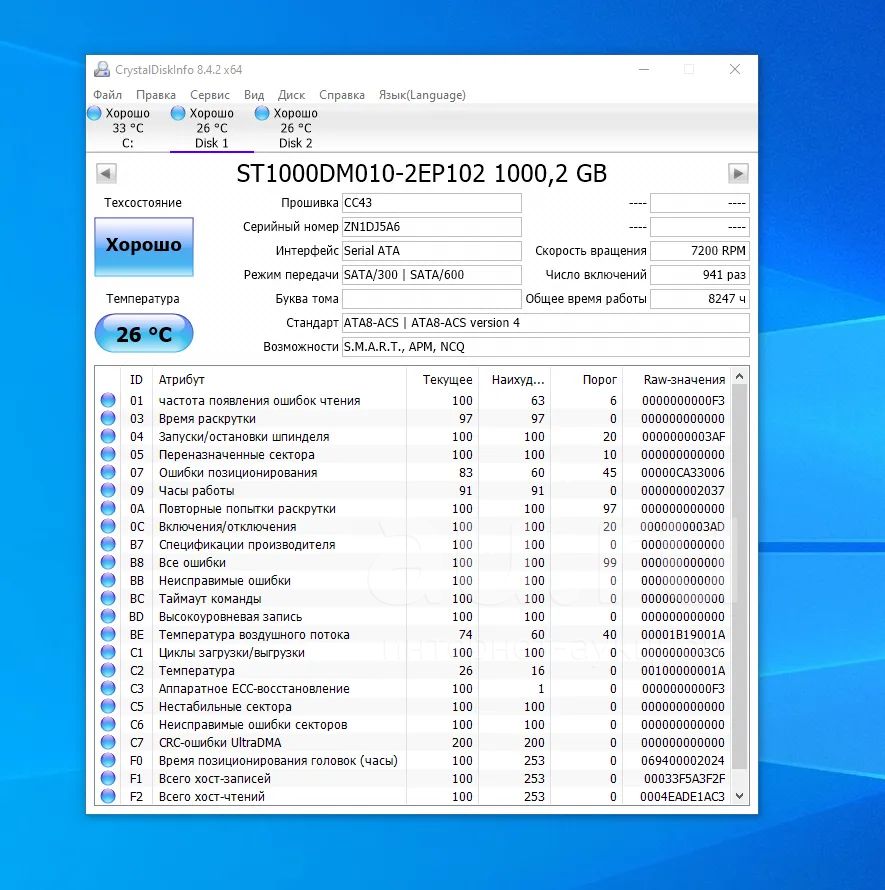Image resolution: width=885 pixels, height=890 pixels.
Task: Click scroll up arrow of SMART list
Action: 739,376
